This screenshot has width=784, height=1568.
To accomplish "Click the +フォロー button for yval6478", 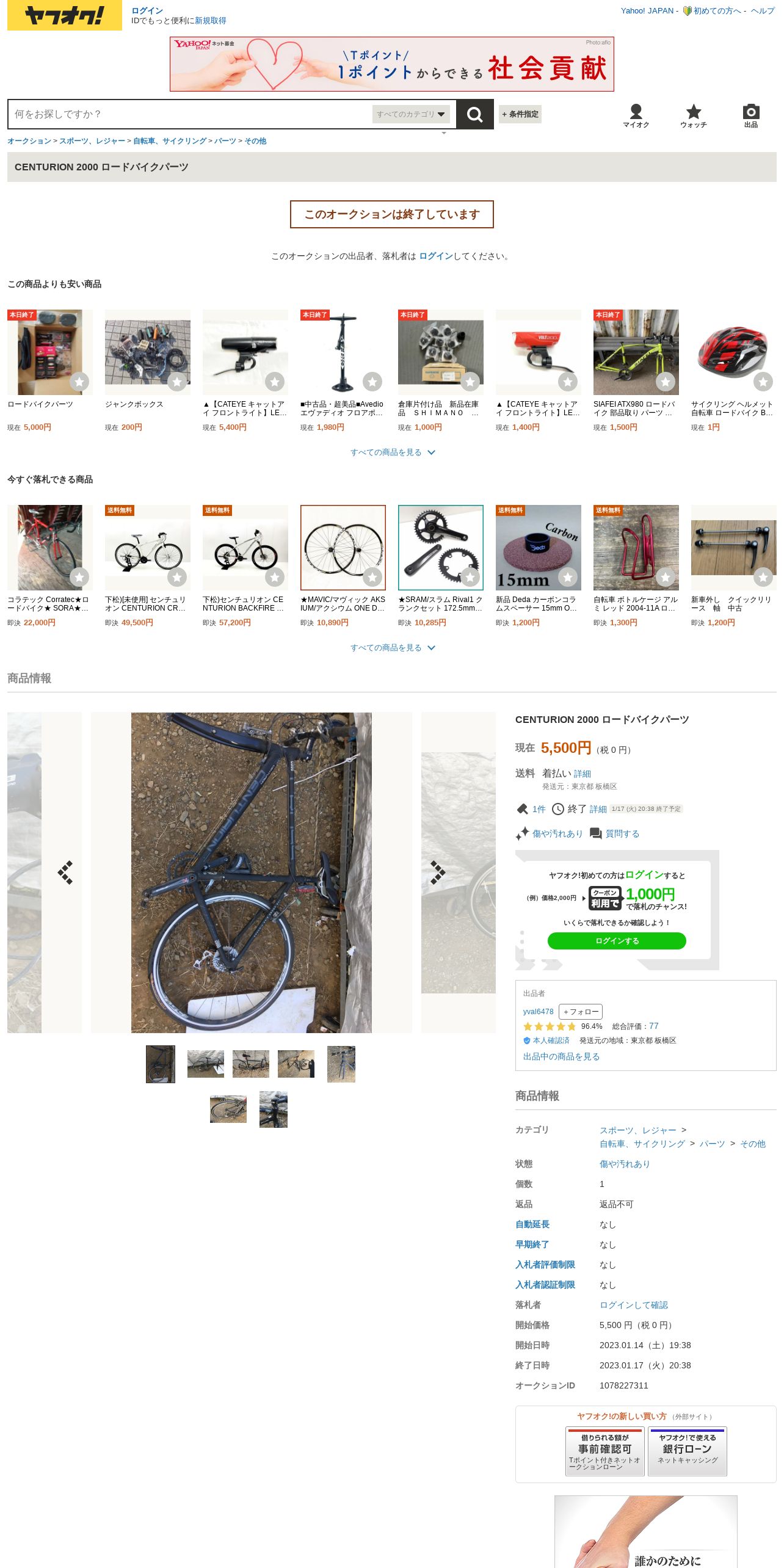I will point(581,1012).
